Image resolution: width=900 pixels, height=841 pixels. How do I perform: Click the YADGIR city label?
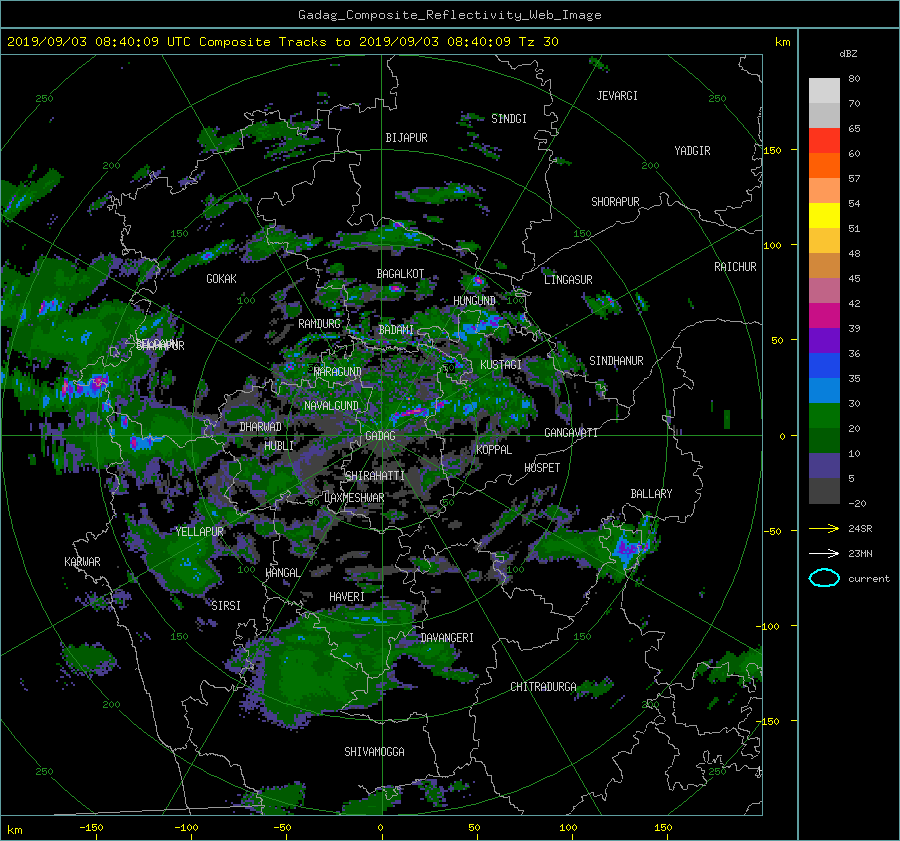click(x=692, y=151)
